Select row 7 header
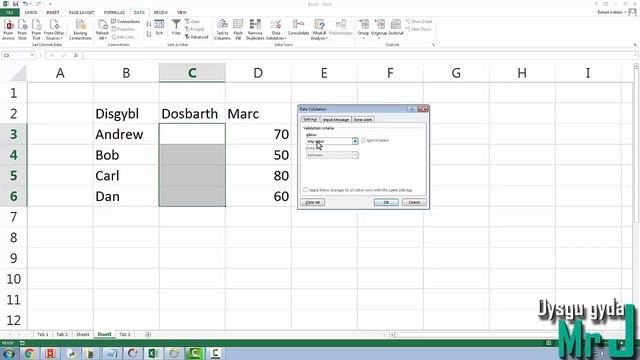The image size is (640, 360). [x=13, y=217]
